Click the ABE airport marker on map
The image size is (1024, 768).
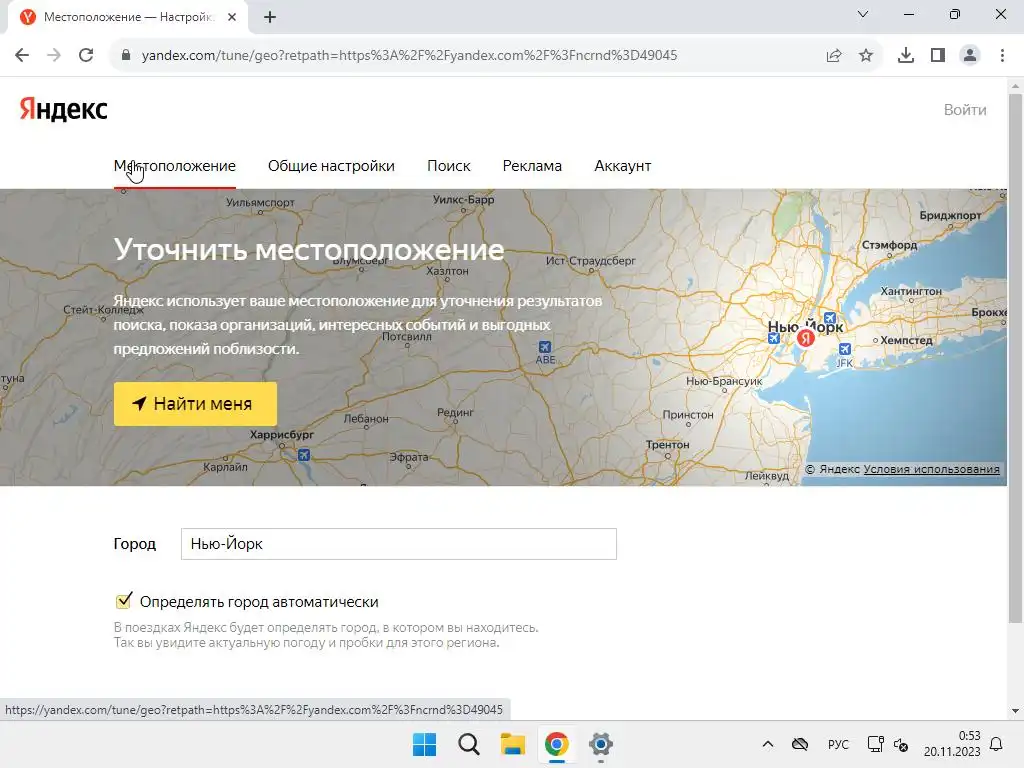click(x=545, y=347)
